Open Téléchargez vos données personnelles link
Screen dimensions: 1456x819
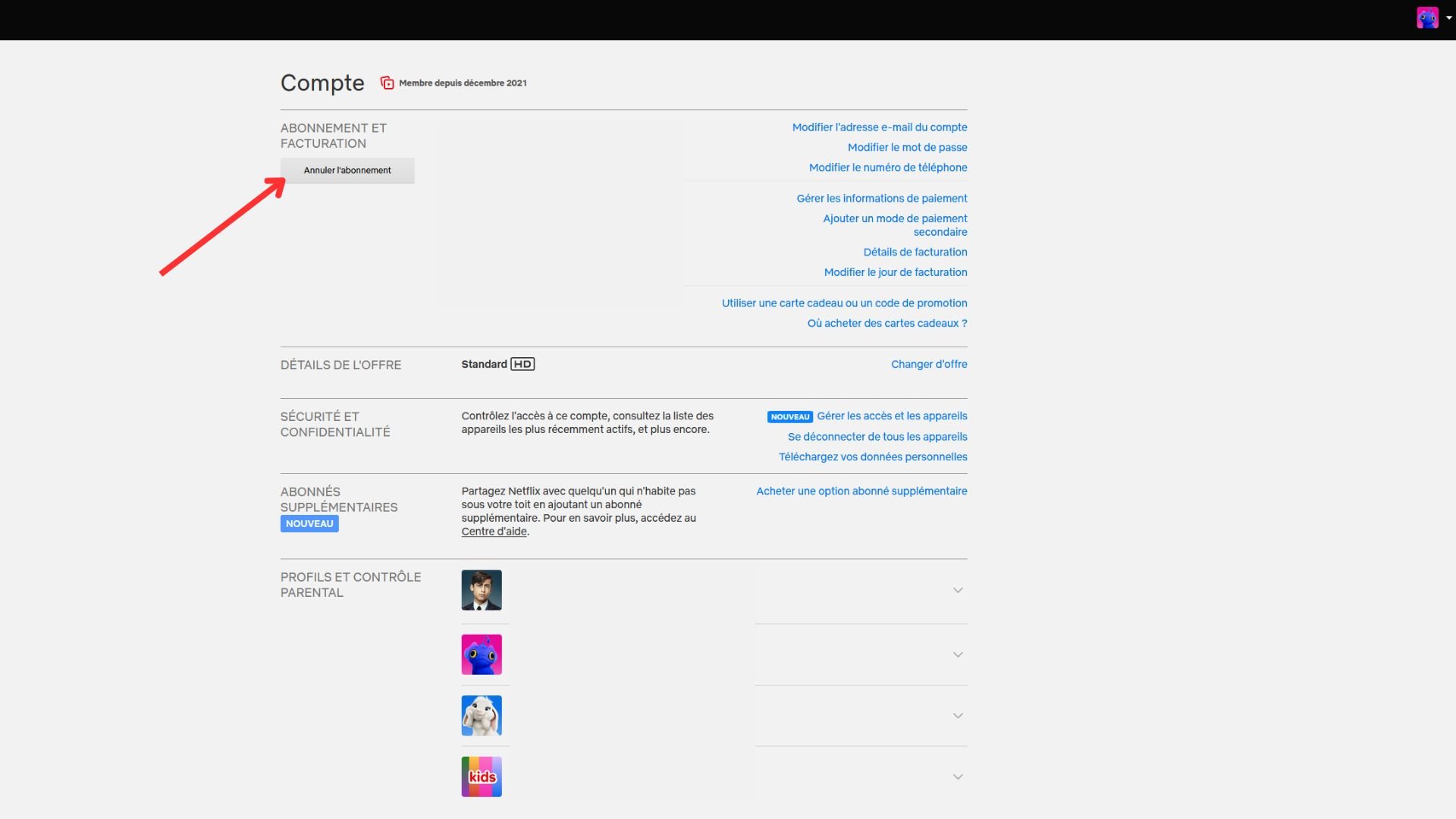click(x=873, y=457)
